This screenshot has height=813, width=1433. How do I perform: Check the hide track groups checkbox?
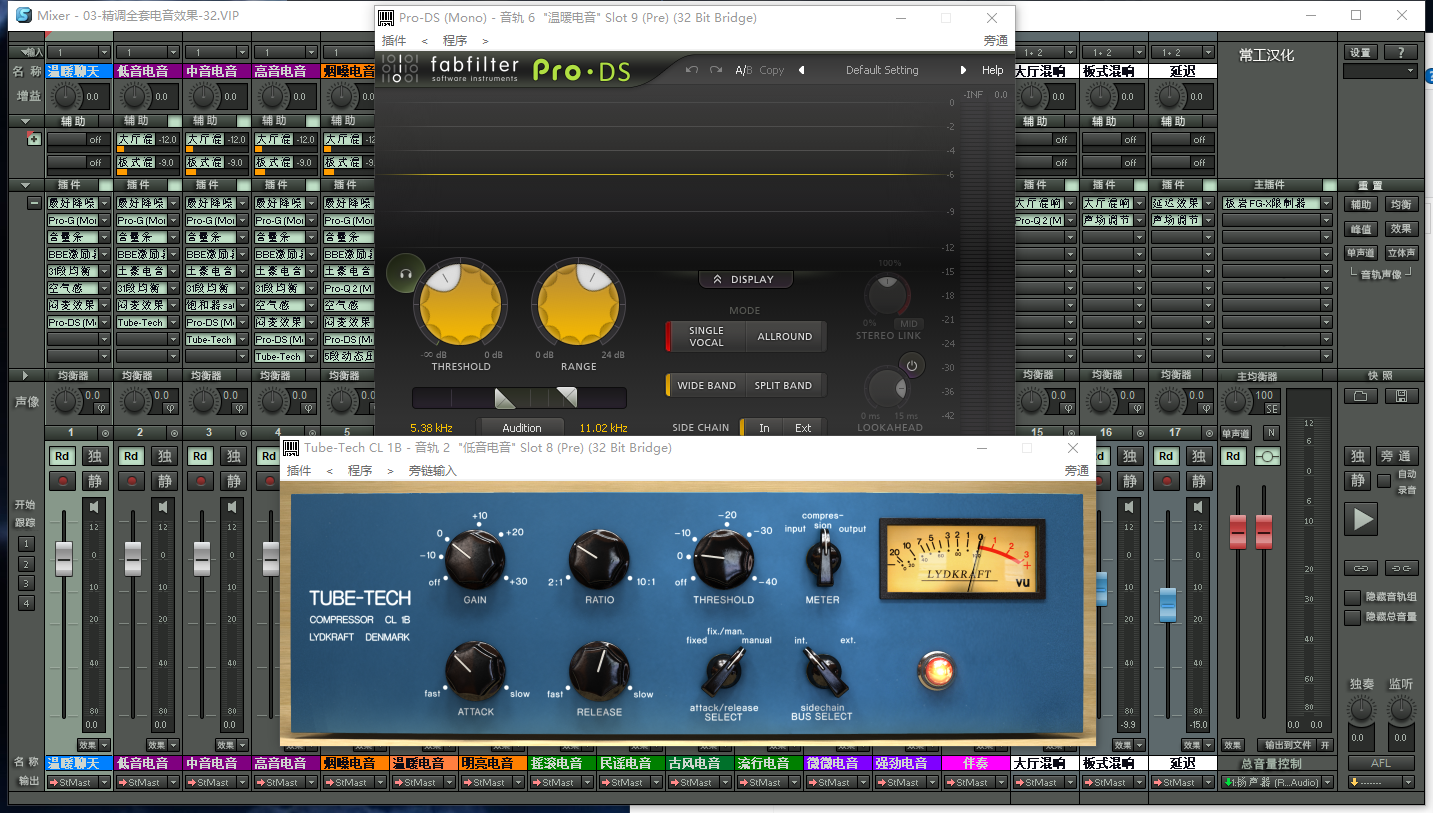click(1354, 597)
